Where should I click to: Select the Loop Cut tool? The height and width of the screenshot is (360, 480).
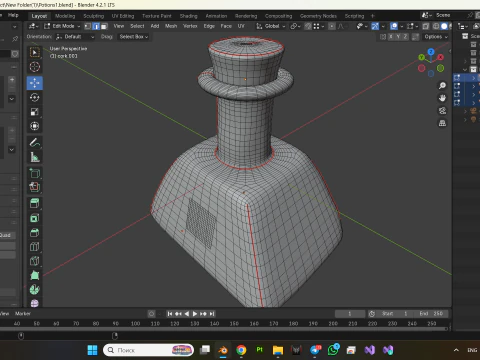click(35, 247)
